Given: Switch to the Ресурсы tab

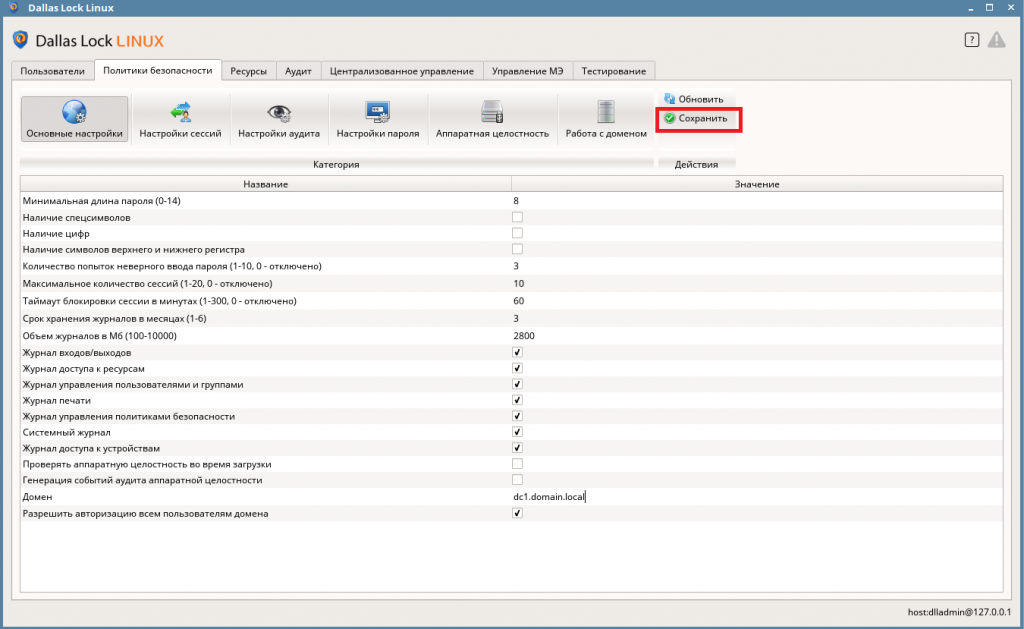Looking at the screenshot, I should pos(248,71).
